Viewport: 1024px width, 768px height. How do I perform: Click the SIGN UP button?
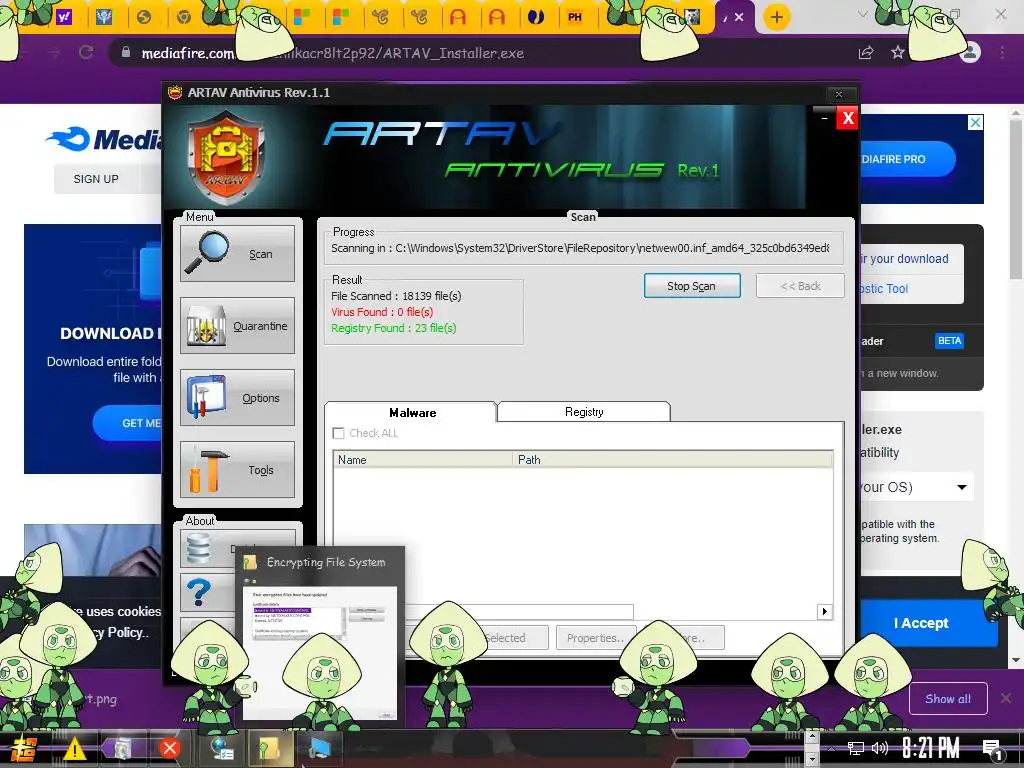point(96,179)
